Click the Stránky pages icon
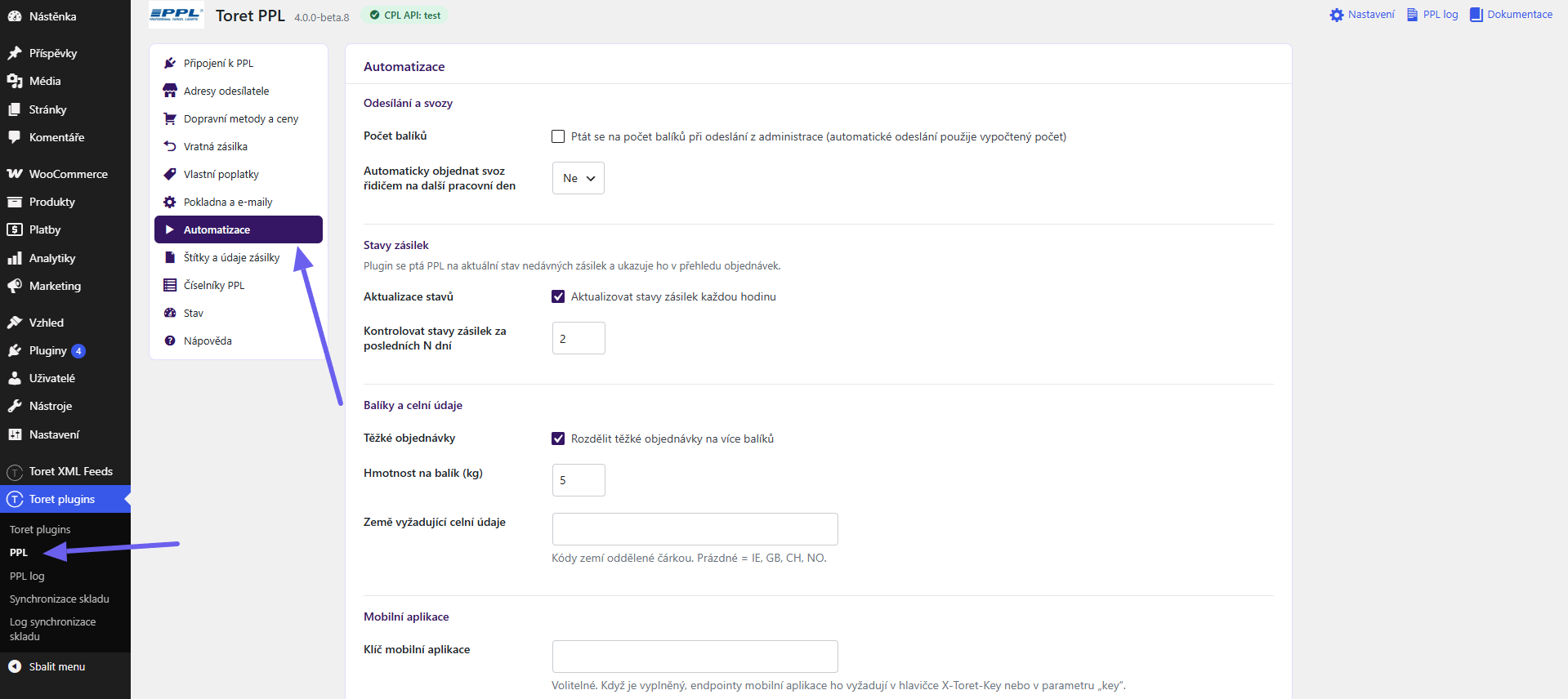Viewport: 1568px width, 699px height. tap(15, 109)
